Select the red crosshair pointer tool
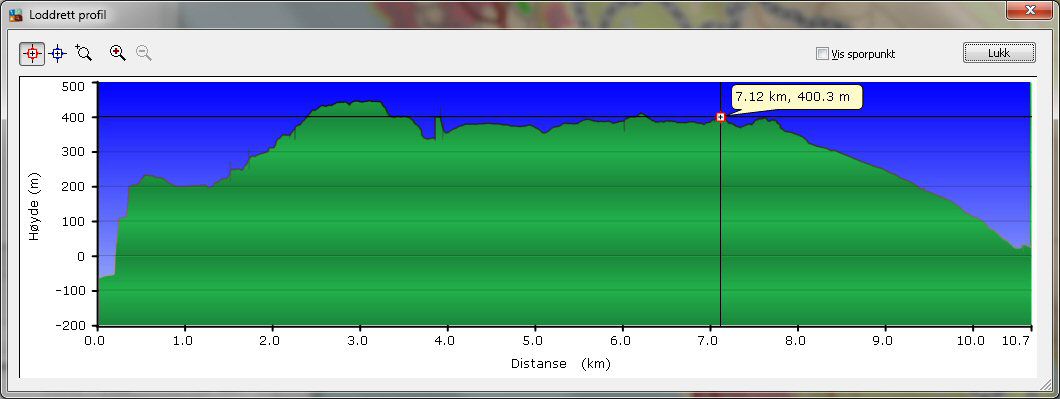This screenshot has width=1060, height=399. [32, 53]
